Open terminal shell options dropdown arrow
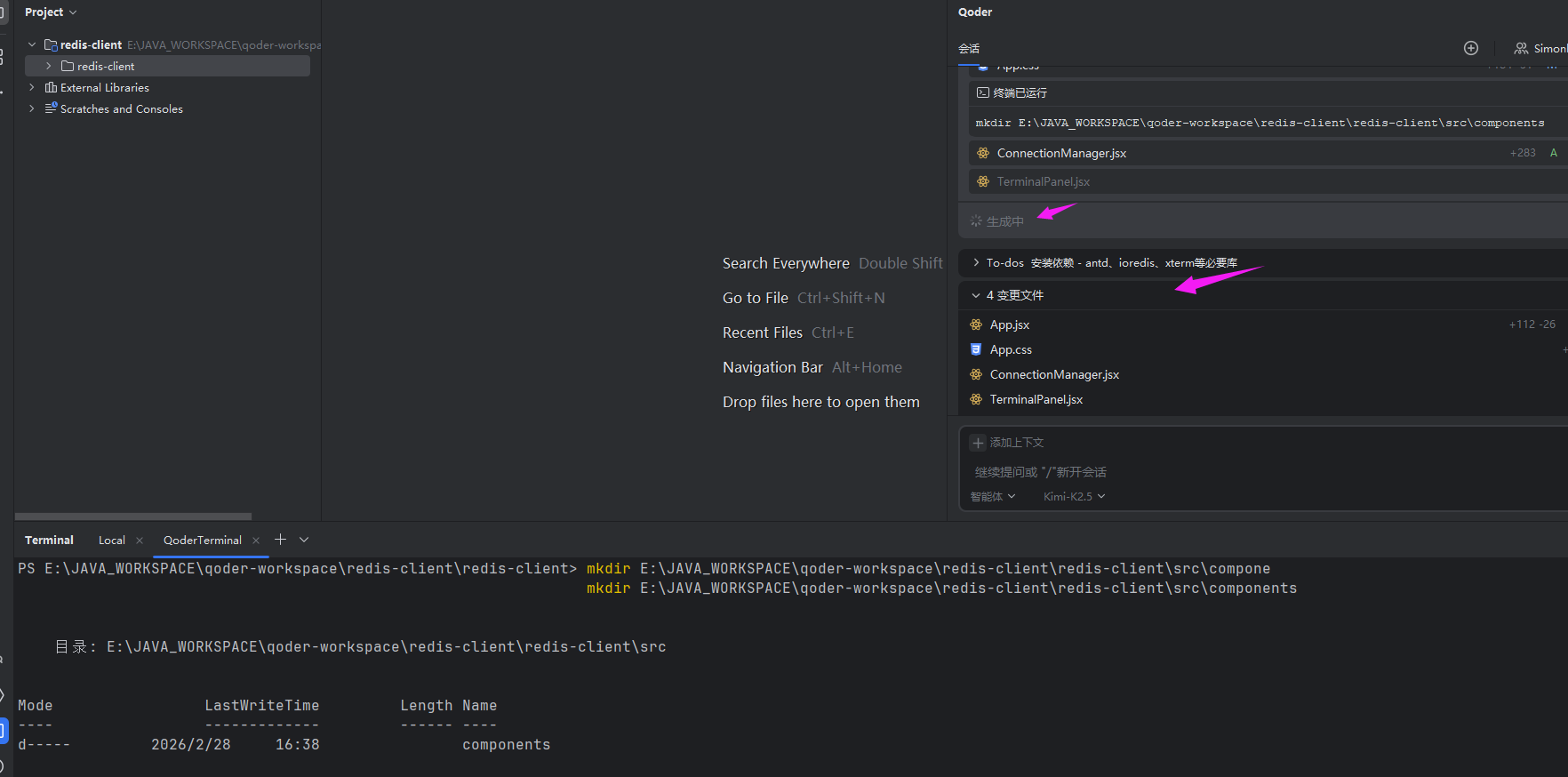Image resolution: width=1568 pixels, height=777 pixels. pyautogui.click(x=304, y=540)
